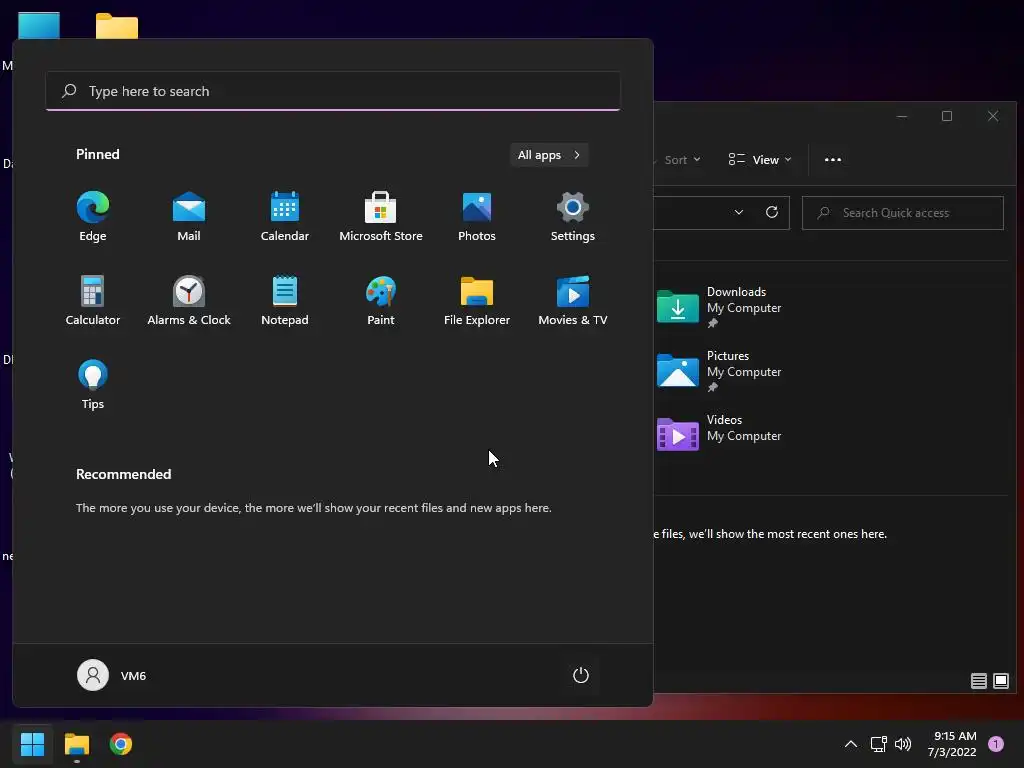
Task: Launch the Photos app
Action: point(477,217)
